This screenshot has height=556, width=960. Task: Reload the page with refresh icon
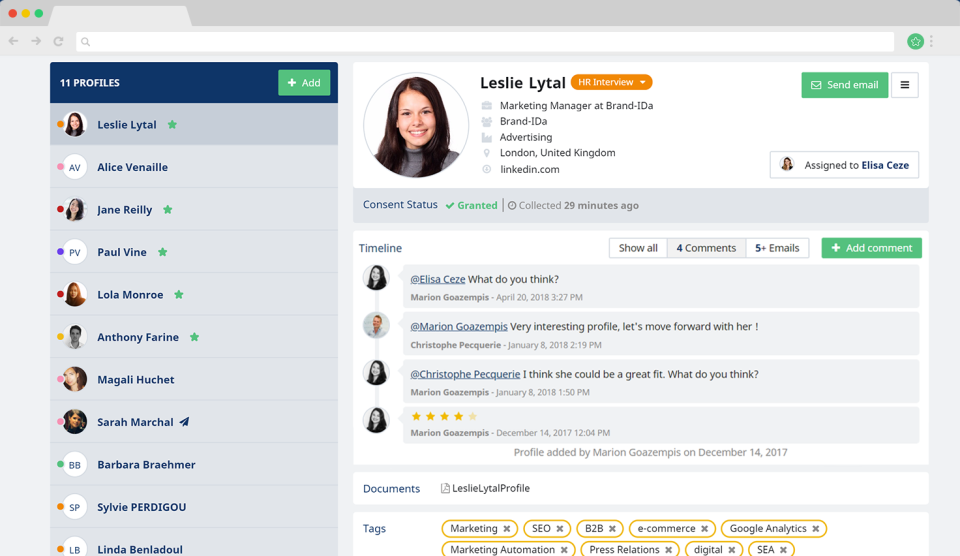pos(58,41)
